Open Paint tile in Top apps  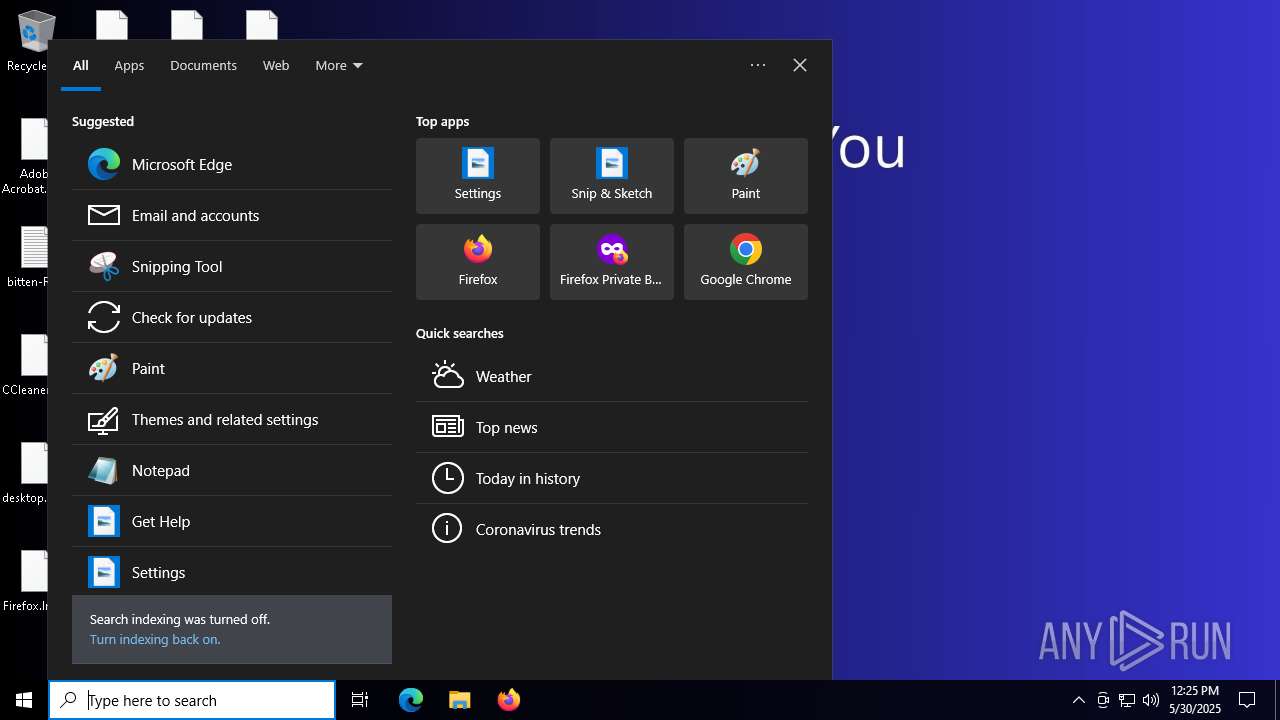coord(746,176)
